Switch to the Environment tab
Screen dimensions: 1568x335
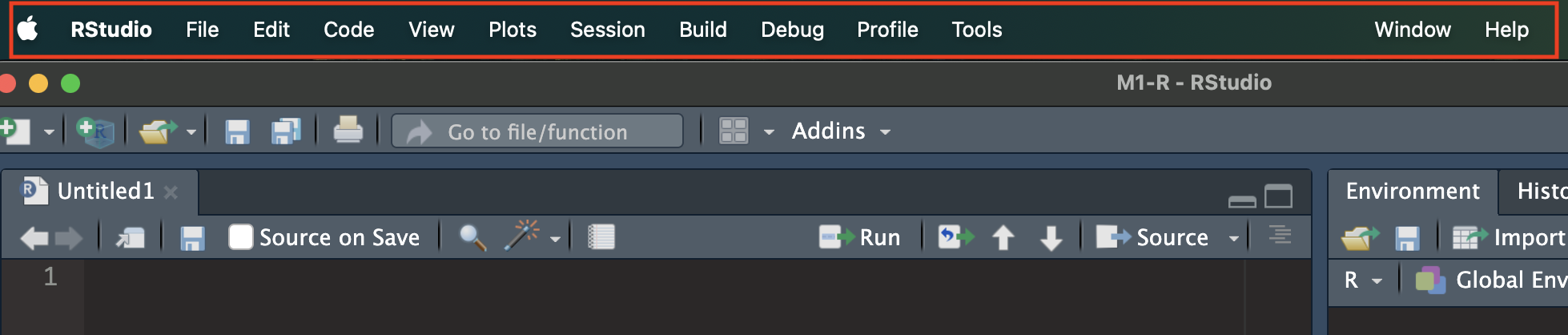(x=1413, y=192)
